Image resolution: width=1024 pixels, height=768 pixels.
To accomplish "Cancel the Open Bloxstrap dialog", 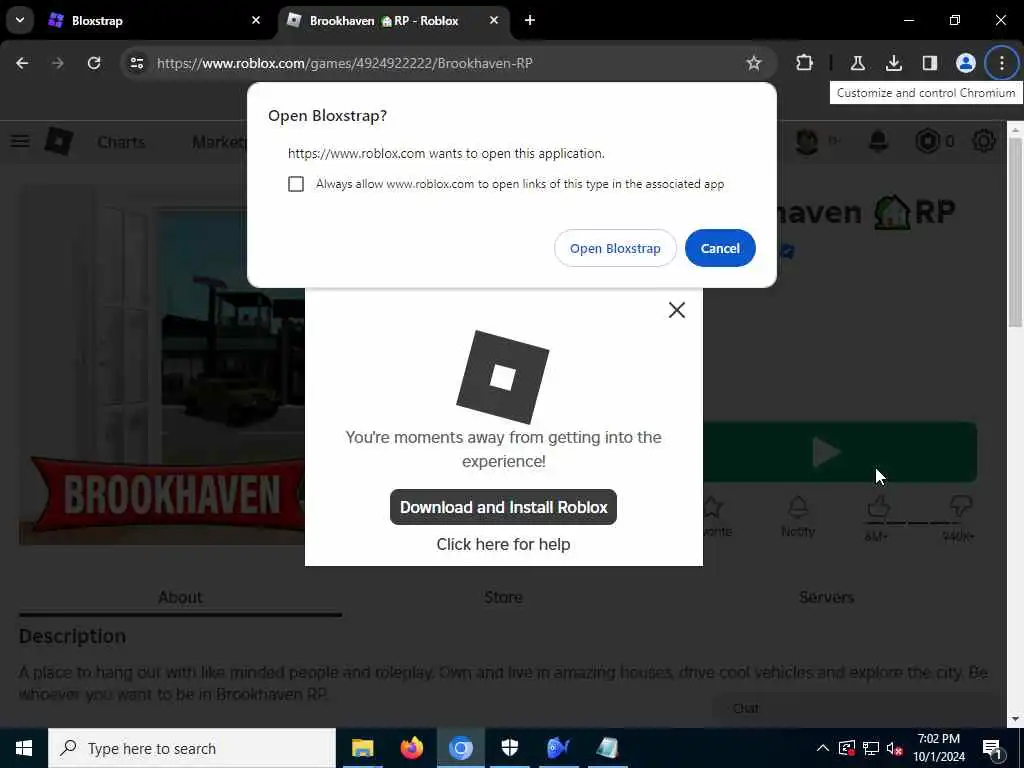I will tap(720, 248).
